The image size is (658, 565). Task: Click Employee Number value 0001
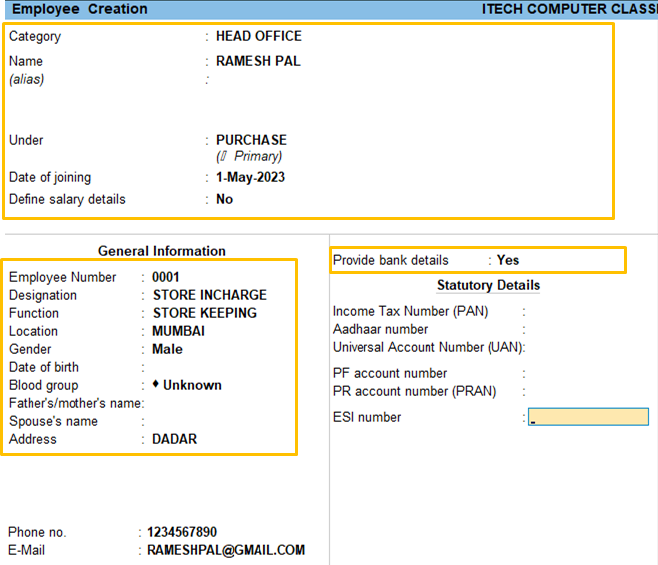click(x=165, y=277)
